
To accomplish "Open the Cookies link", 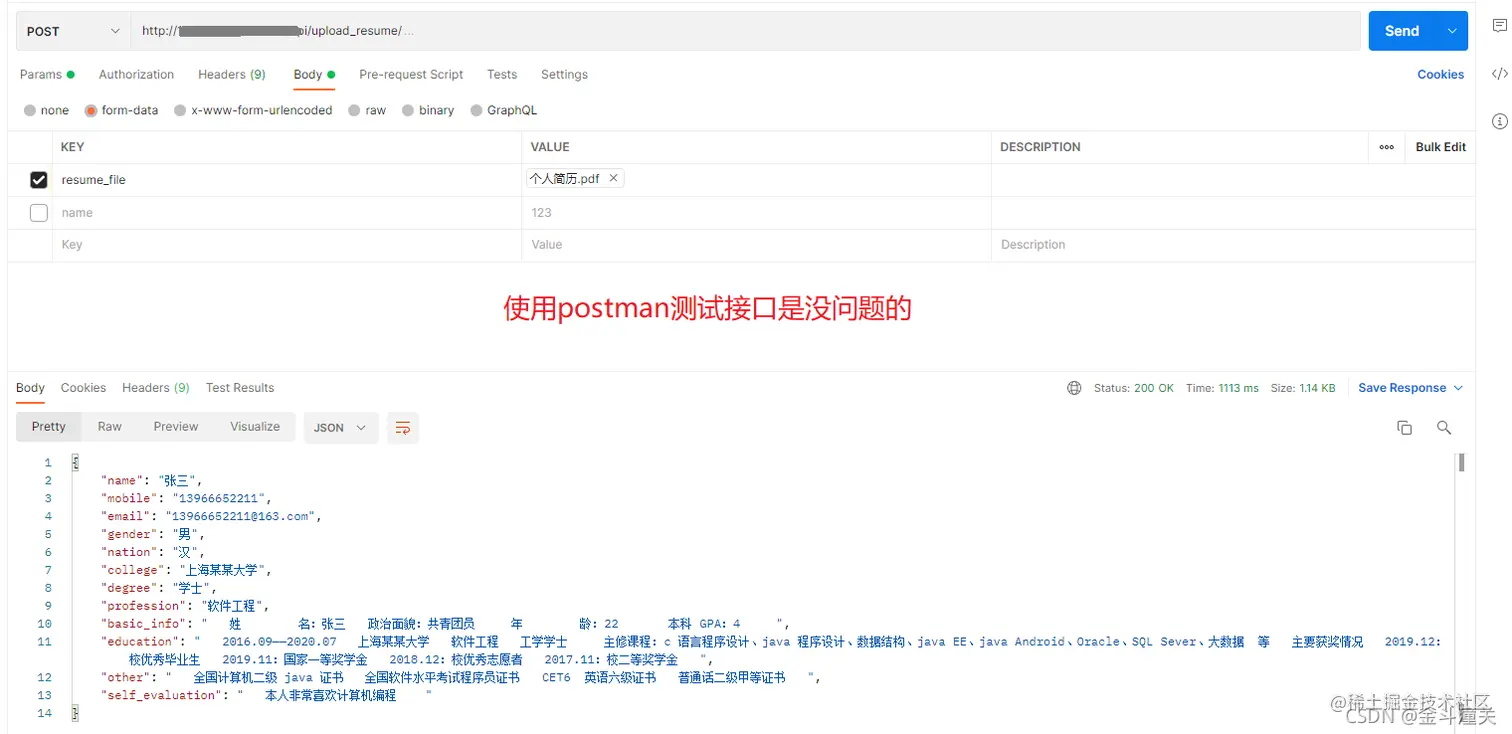I will (x=1441, y=75).
